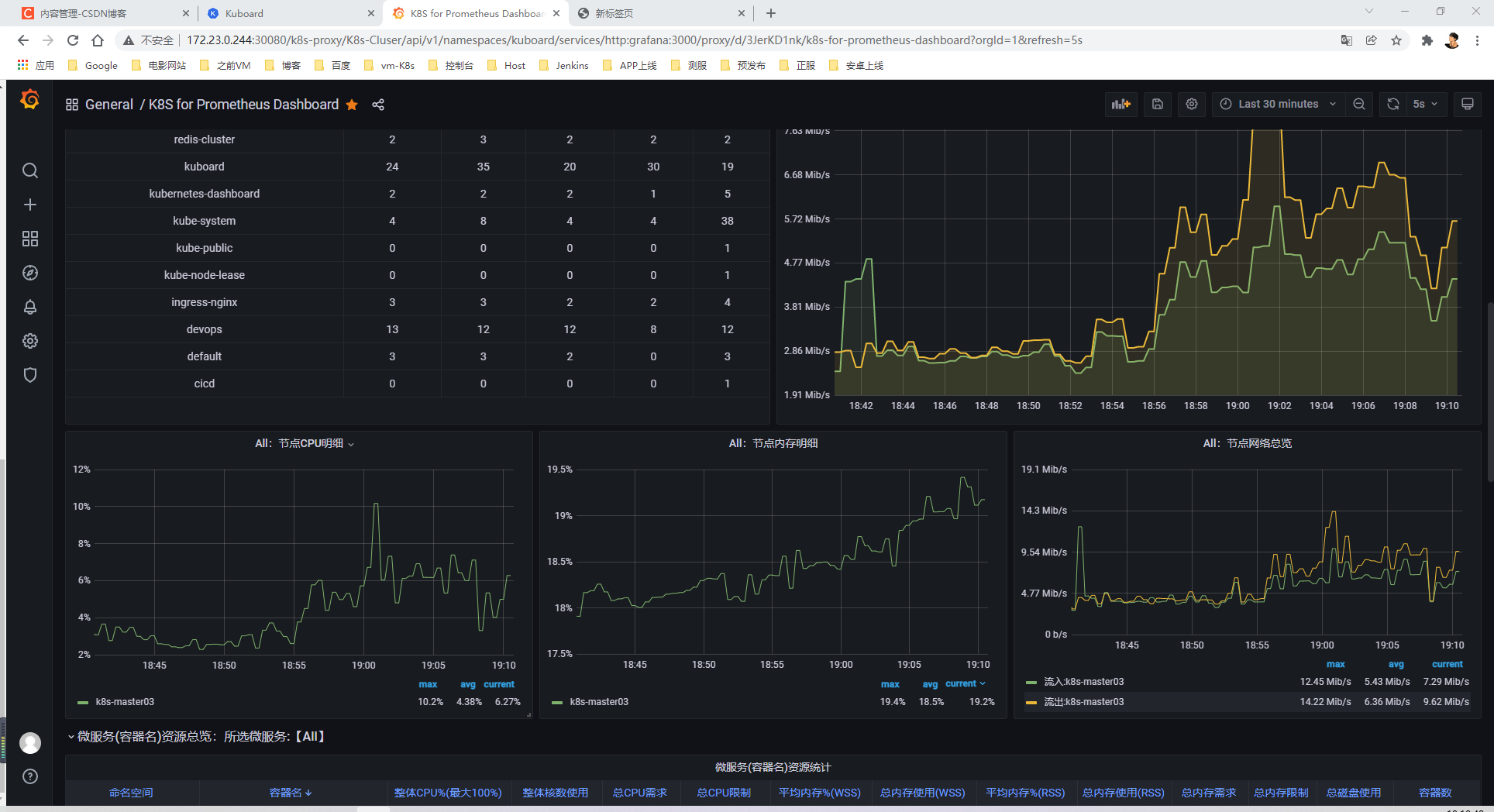The image size is (1494, 812).
Task: Toggle k8s-master03 series in the memory legend
Action: pyautogui.click(x=599, y=702)
